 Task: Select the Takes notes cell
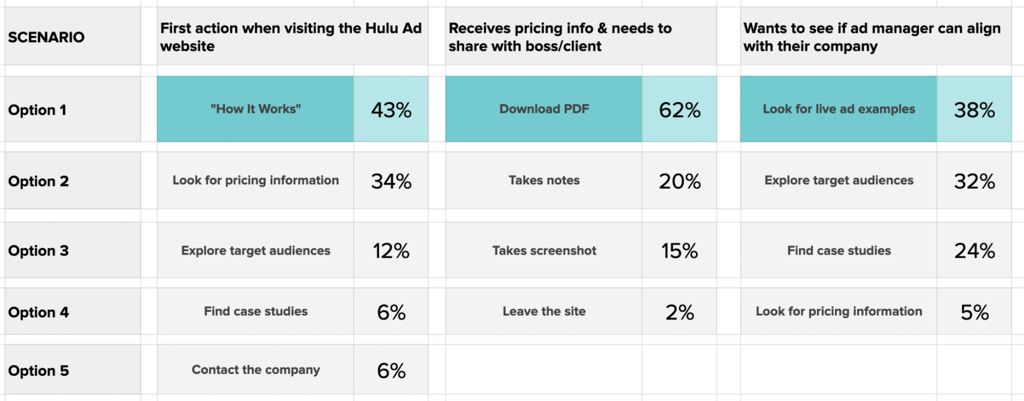543,181
